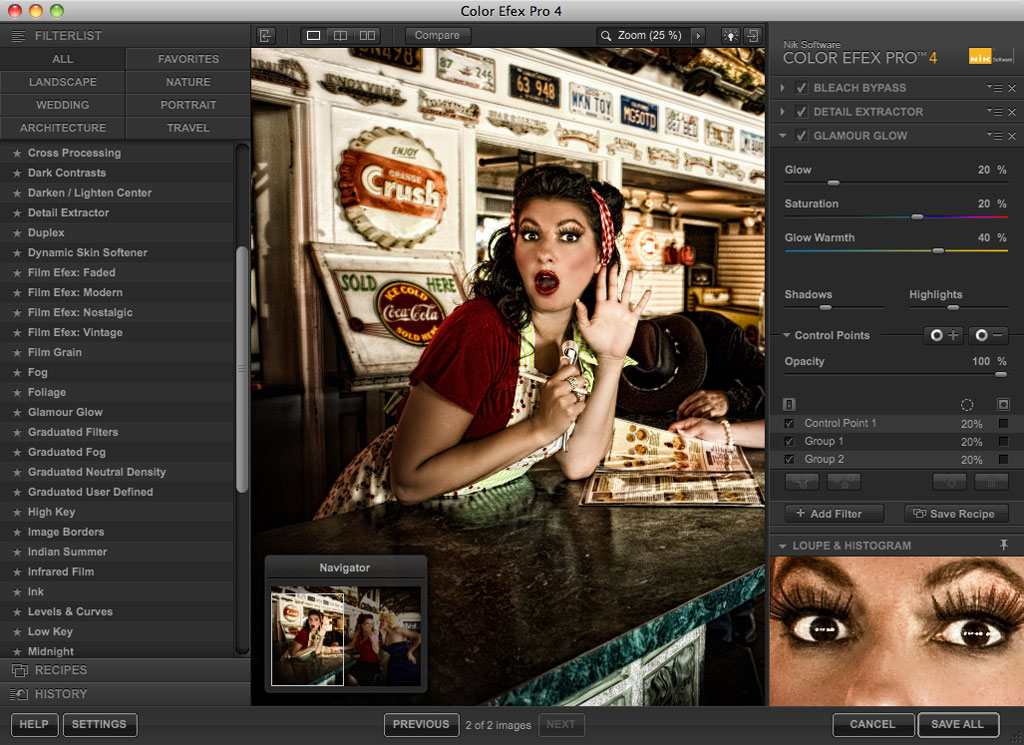Collapse the Glamour Glow filter section

[x=783, y=136]
